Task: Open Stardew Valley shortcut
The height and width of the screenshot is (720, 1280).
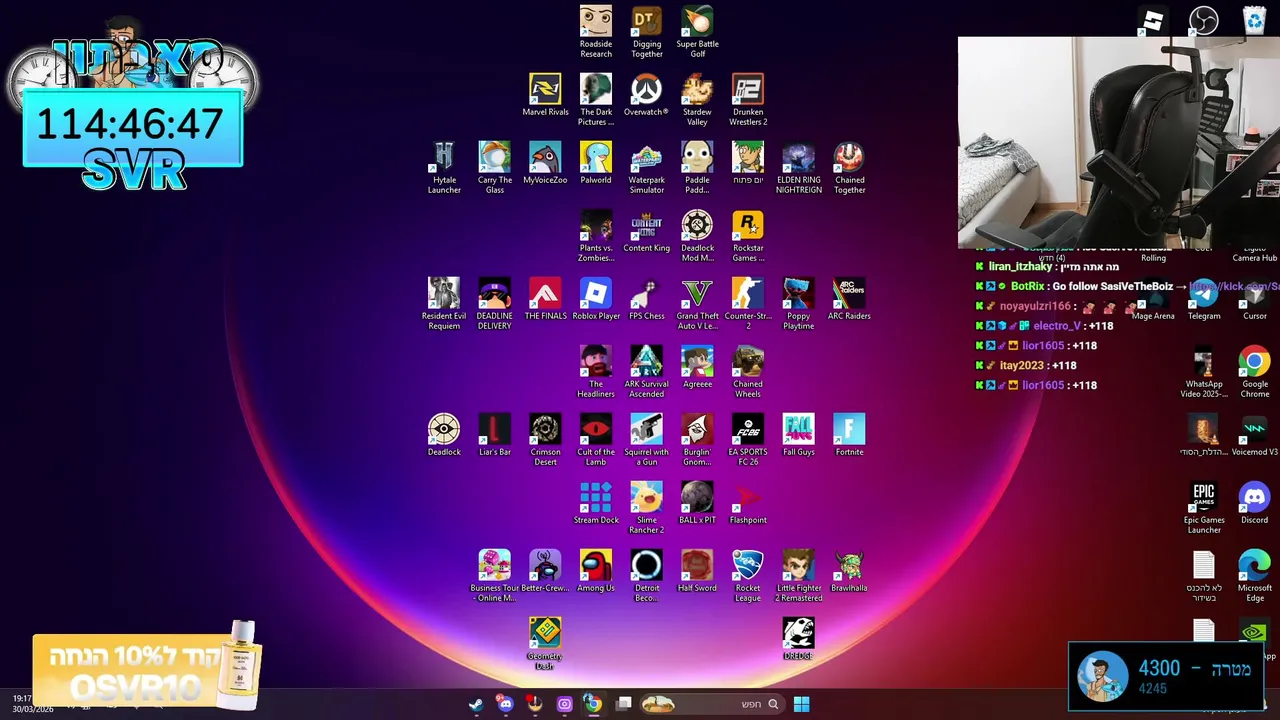Action: click(x=697, y=99)
